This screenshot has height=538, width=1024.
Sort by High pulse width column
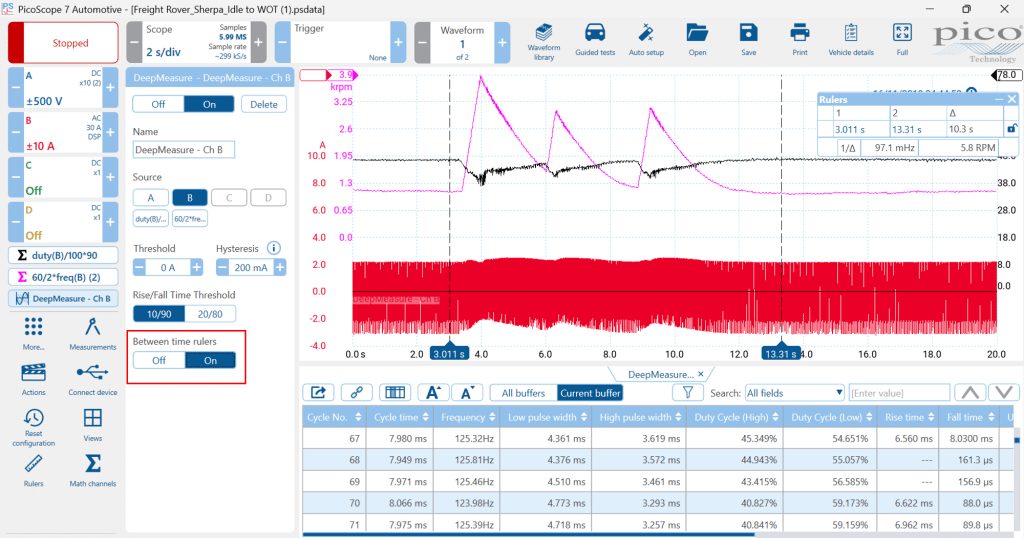click(x=639, y=417)
